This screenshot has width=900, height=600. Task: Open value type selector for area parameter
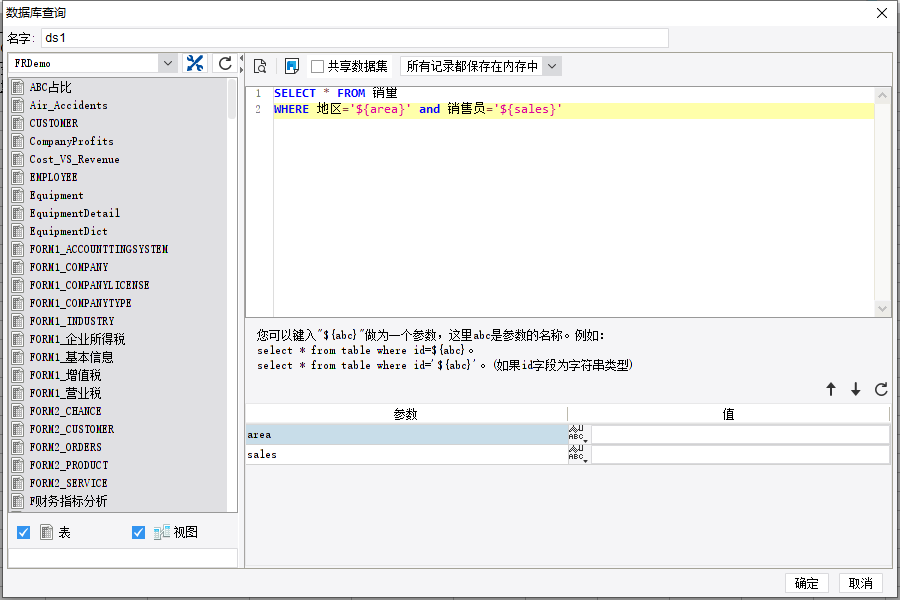(x=578, y=435)
